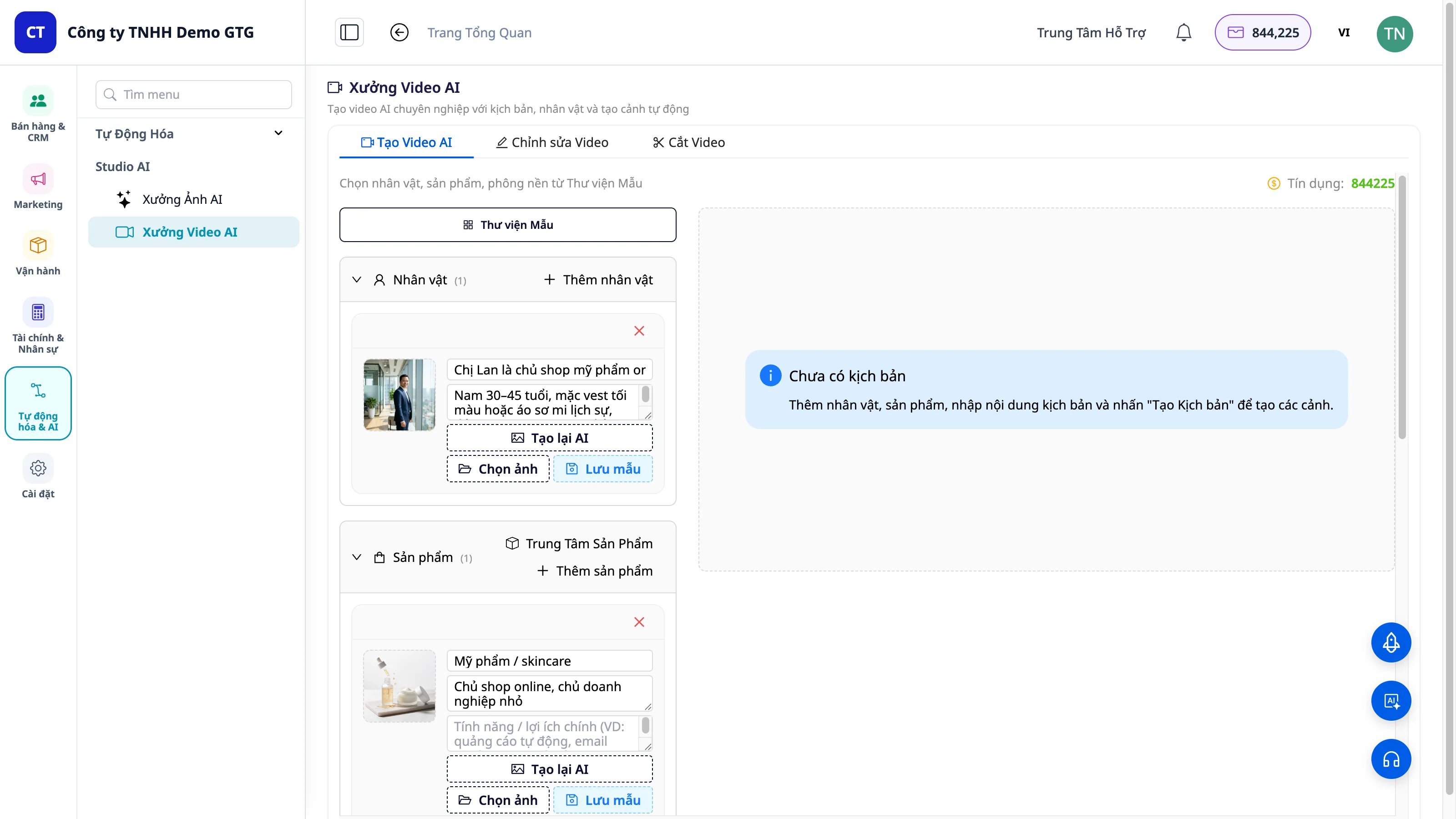Remove the product card with red X
This screenshot has height=819, width=1456.
click(x=639, y=622)
